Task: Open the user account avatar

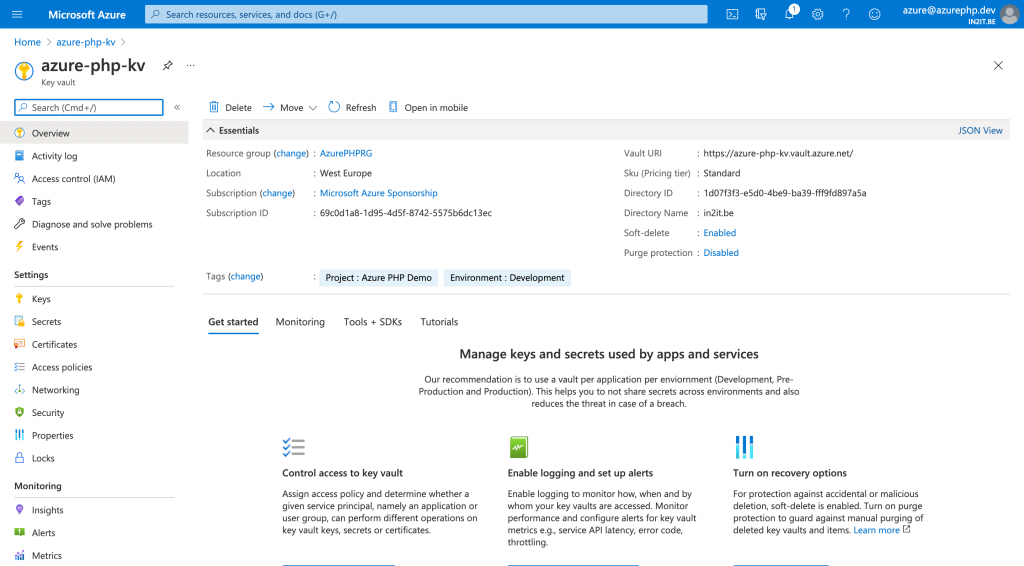Action: pos(1010,14)
